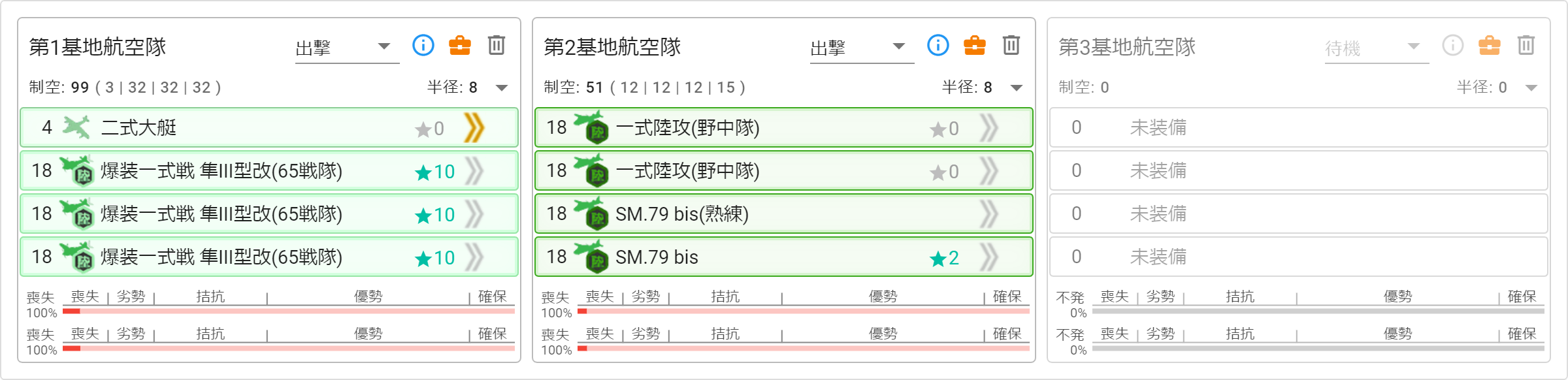Toggle ★10 improvement on first 爆装一式戦 隼III型改
This screenshot has height=380, width=1568.
click(x=435, y=172)
